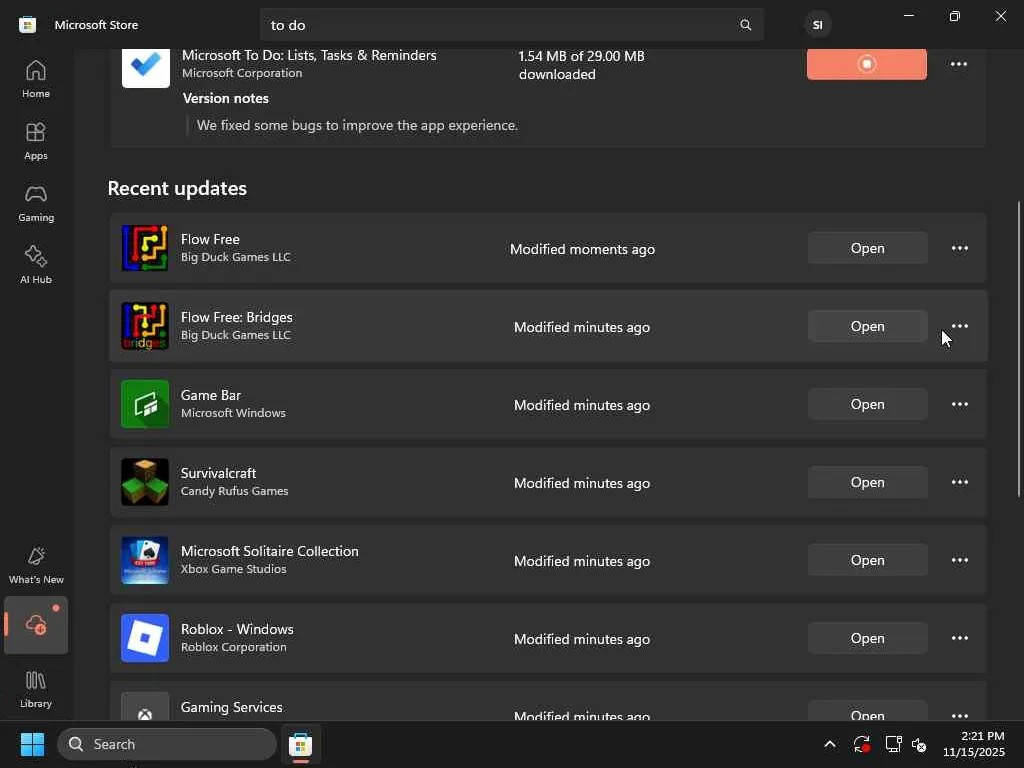Open more options for Flow Free: Bridges
The image size is (1024, 768).
click(959, 326)
